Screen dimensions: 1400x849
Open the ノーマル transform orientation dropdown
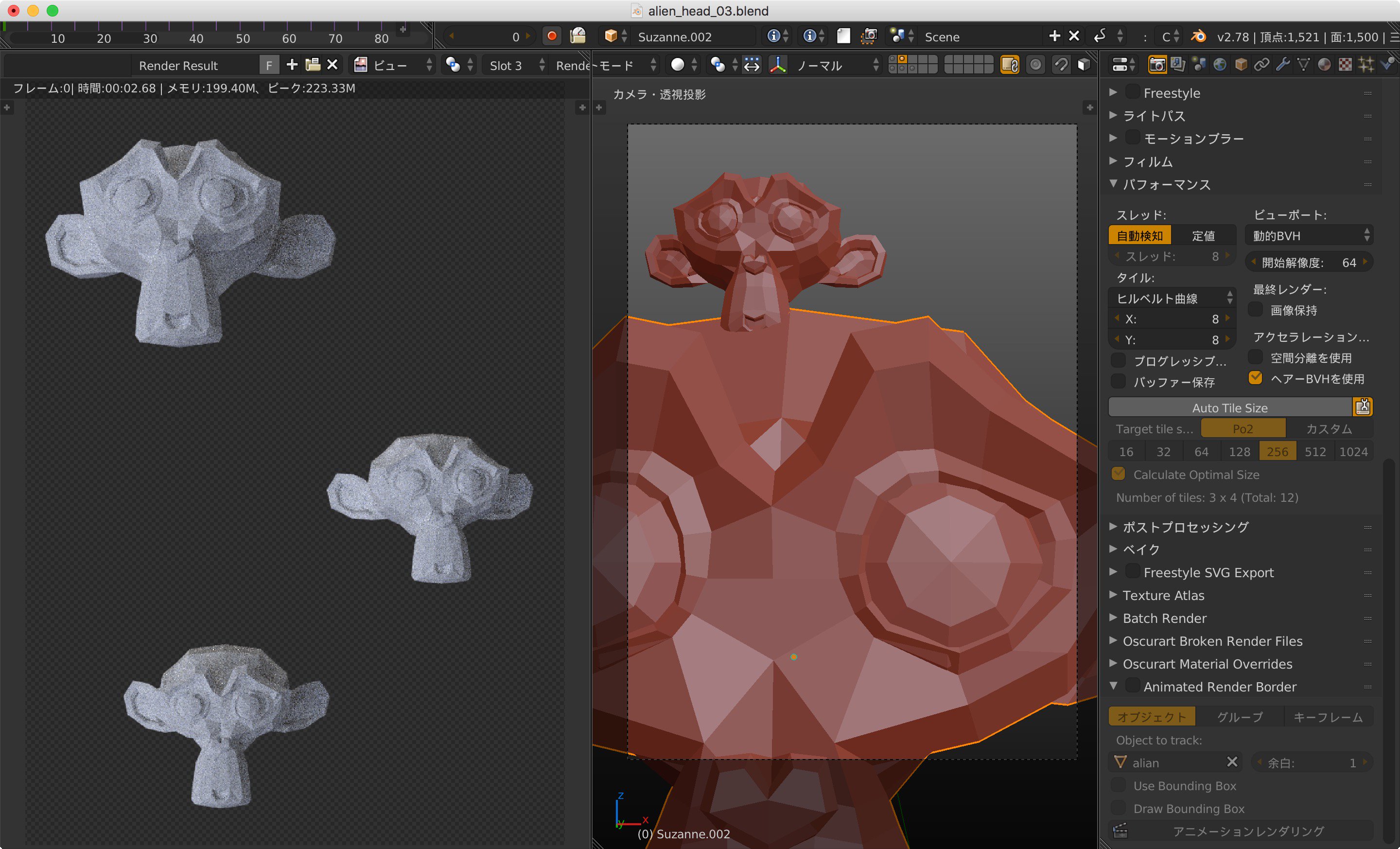821,65
